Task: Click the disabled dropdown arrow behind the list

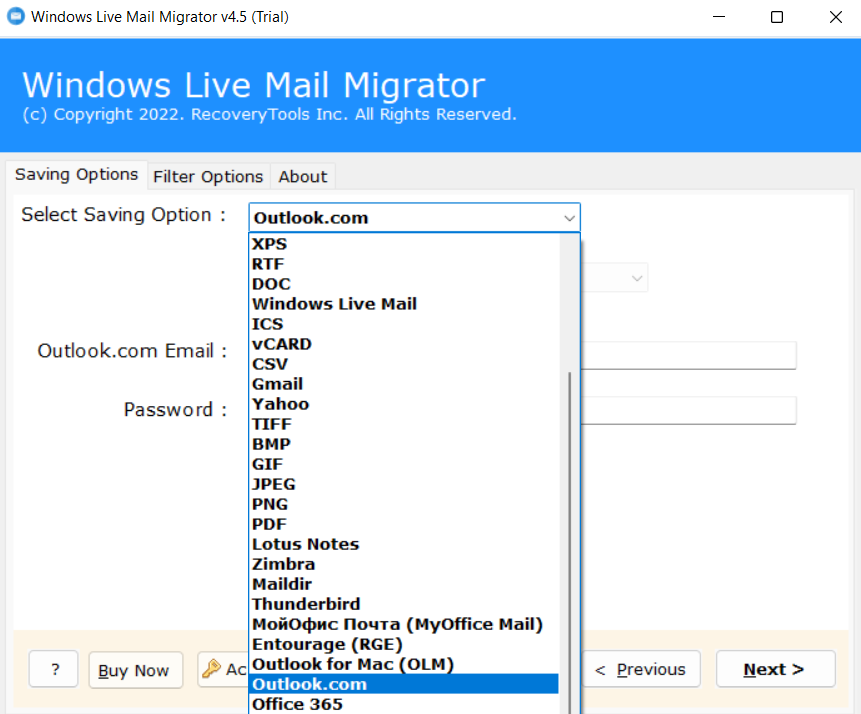Action: 637,278
